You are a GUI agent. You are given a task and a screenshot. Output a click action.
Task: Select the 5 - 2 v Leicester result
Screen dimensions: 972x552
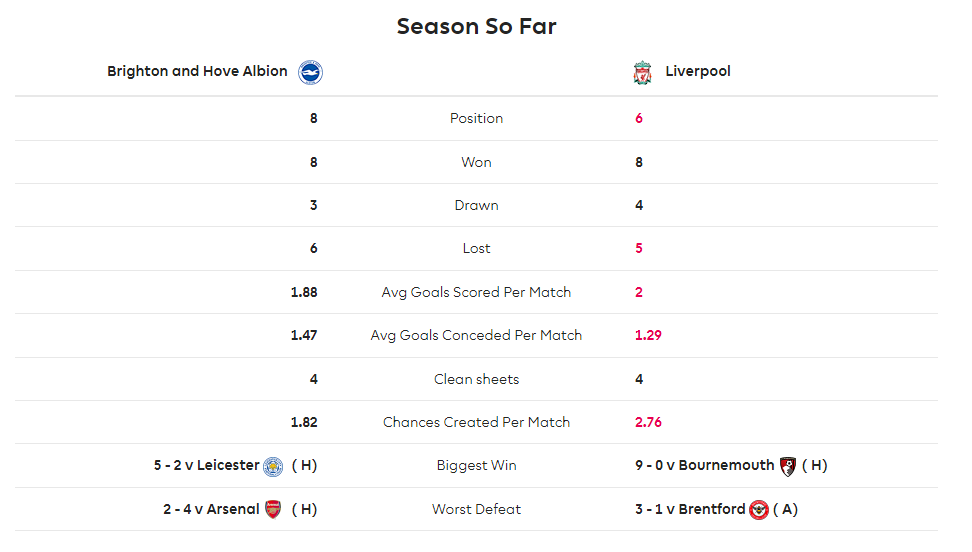click(206, 465)
